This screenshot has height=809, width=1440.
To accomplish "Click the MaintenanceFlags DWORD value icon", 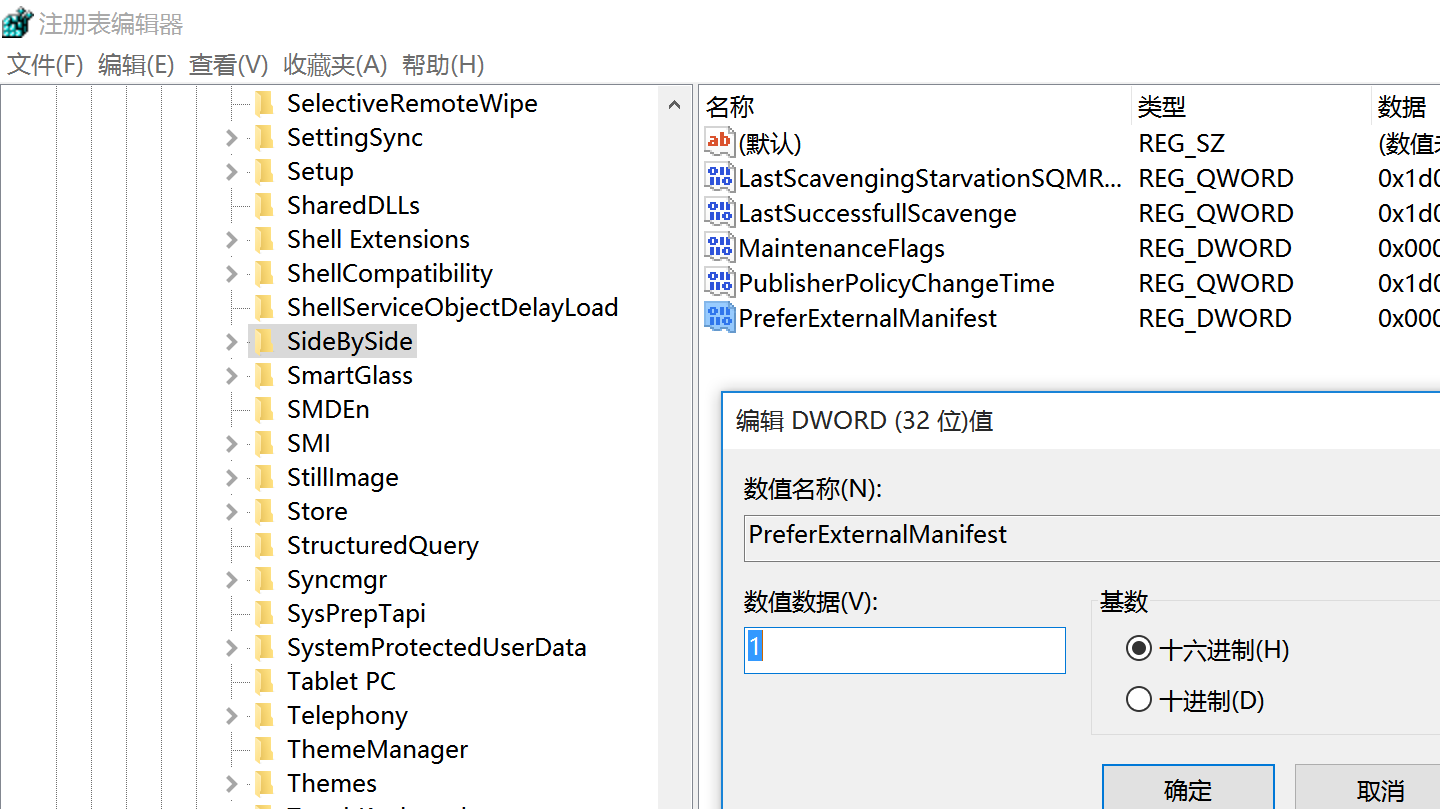I will tap(719, 248).
